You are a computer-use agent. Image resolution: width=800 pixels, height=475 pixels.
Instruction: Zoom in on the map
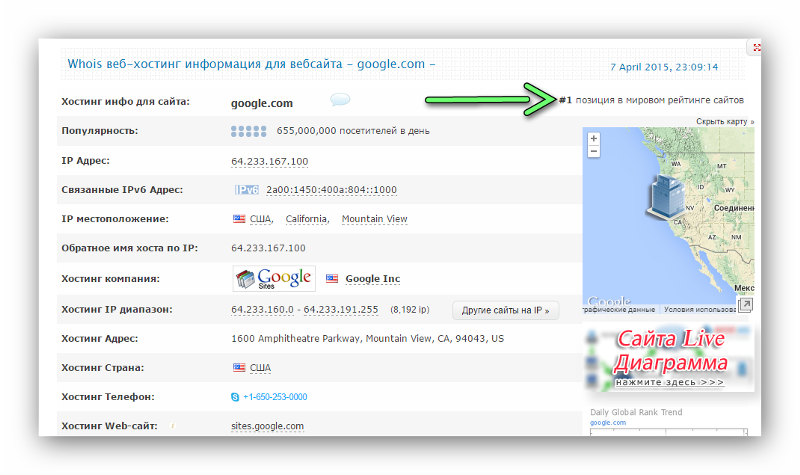point(593,139)
